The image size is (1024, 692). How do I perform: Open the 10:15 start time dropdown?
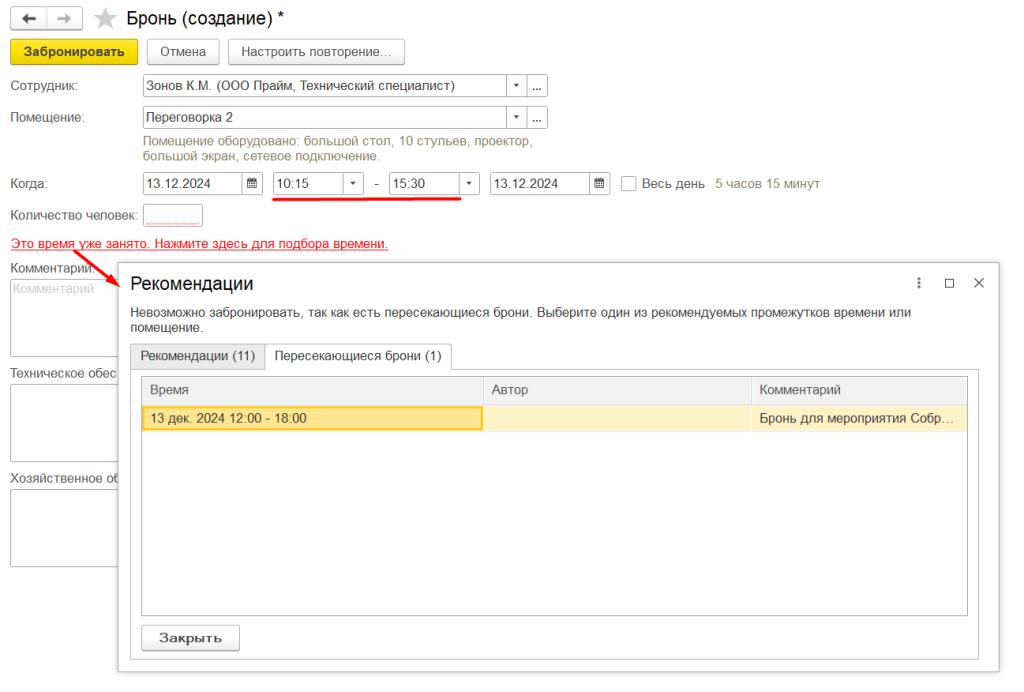coord(353,184)
